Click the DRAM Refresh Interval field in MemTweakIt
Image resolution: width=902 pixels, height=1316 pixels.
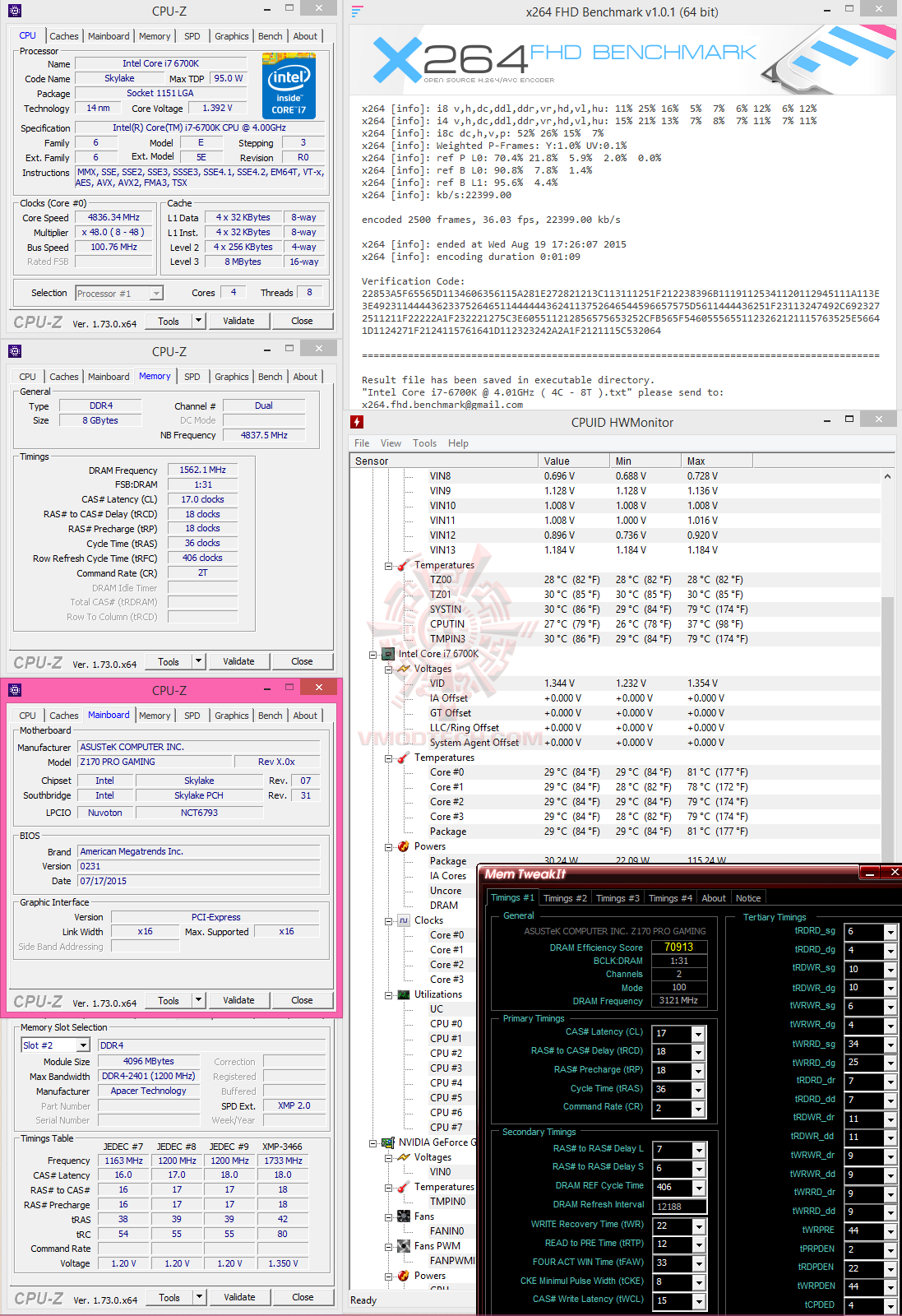click(680, 1207)
